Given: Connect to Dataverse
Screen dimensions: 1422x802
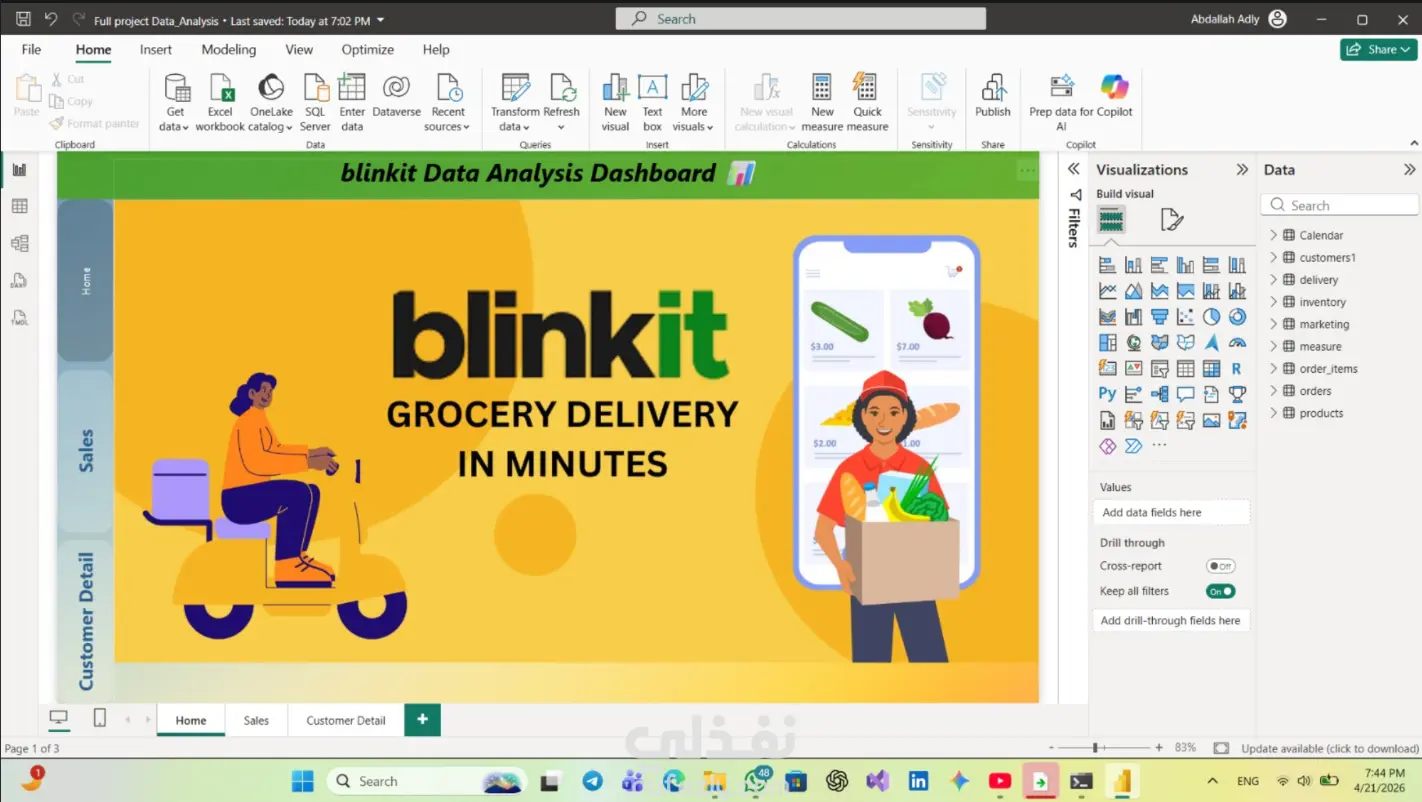Looking at the screenshot, I should click(396, 96).
